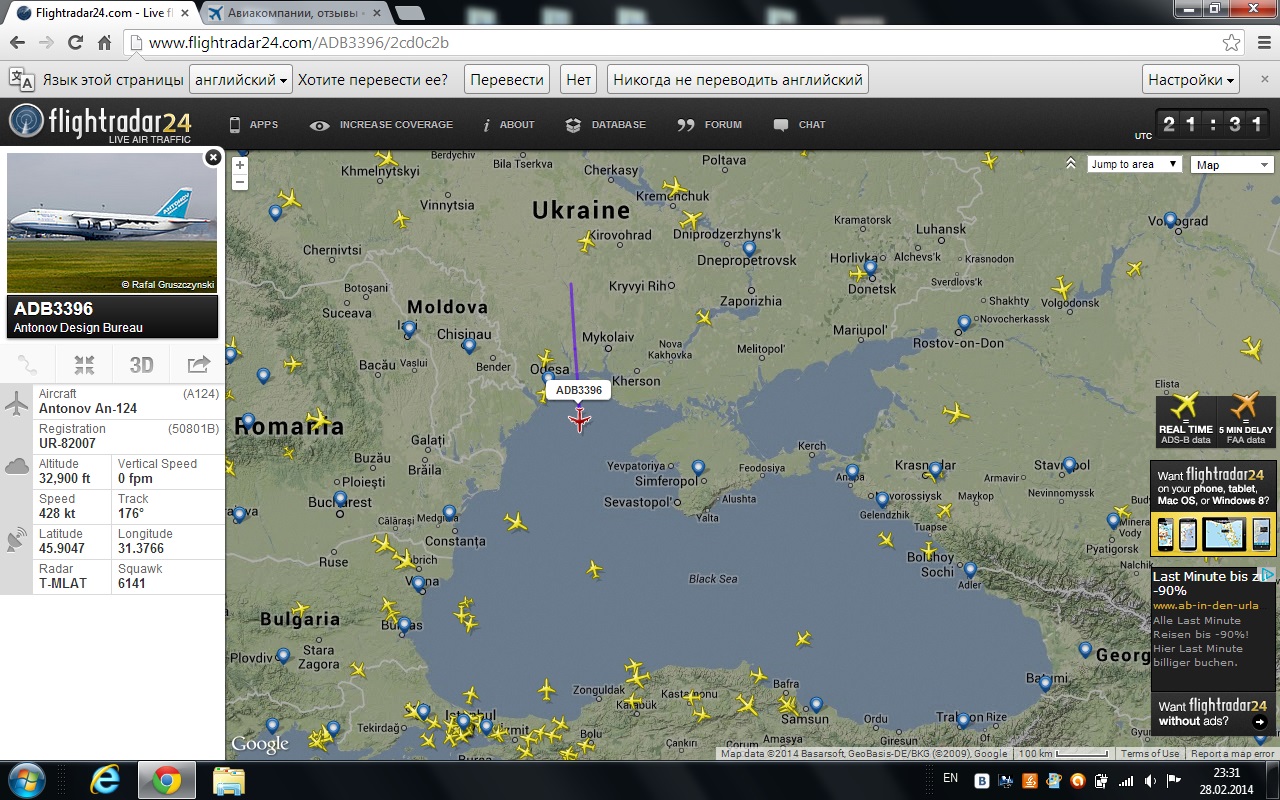This screenshot has height=800, width=1280.
Task: Zoom out the map with minus button
Action: (x=240, y=182)
